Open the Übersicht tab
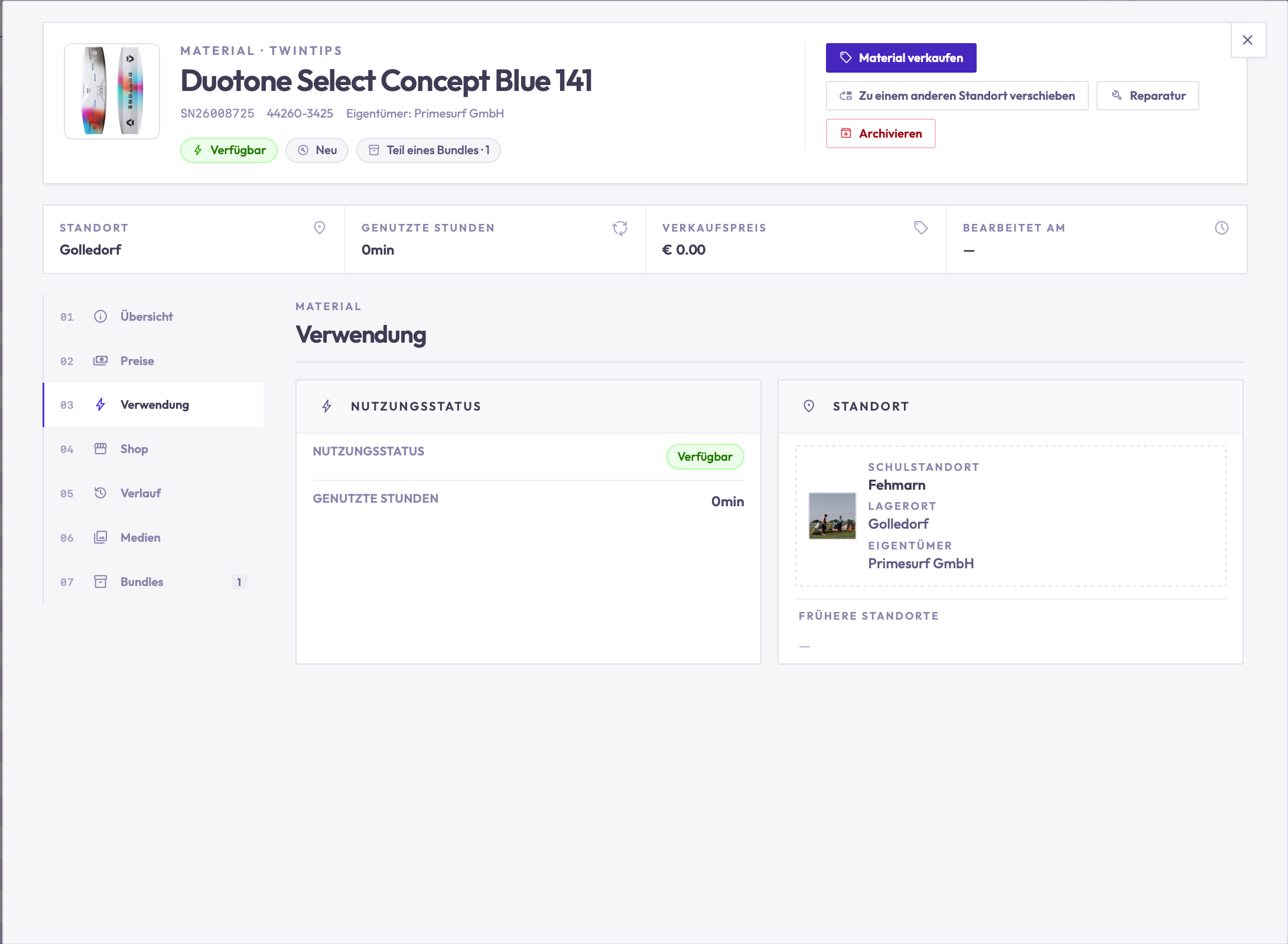The width and height of the screenshot is (1288, 944). click(x=154, y=317)
